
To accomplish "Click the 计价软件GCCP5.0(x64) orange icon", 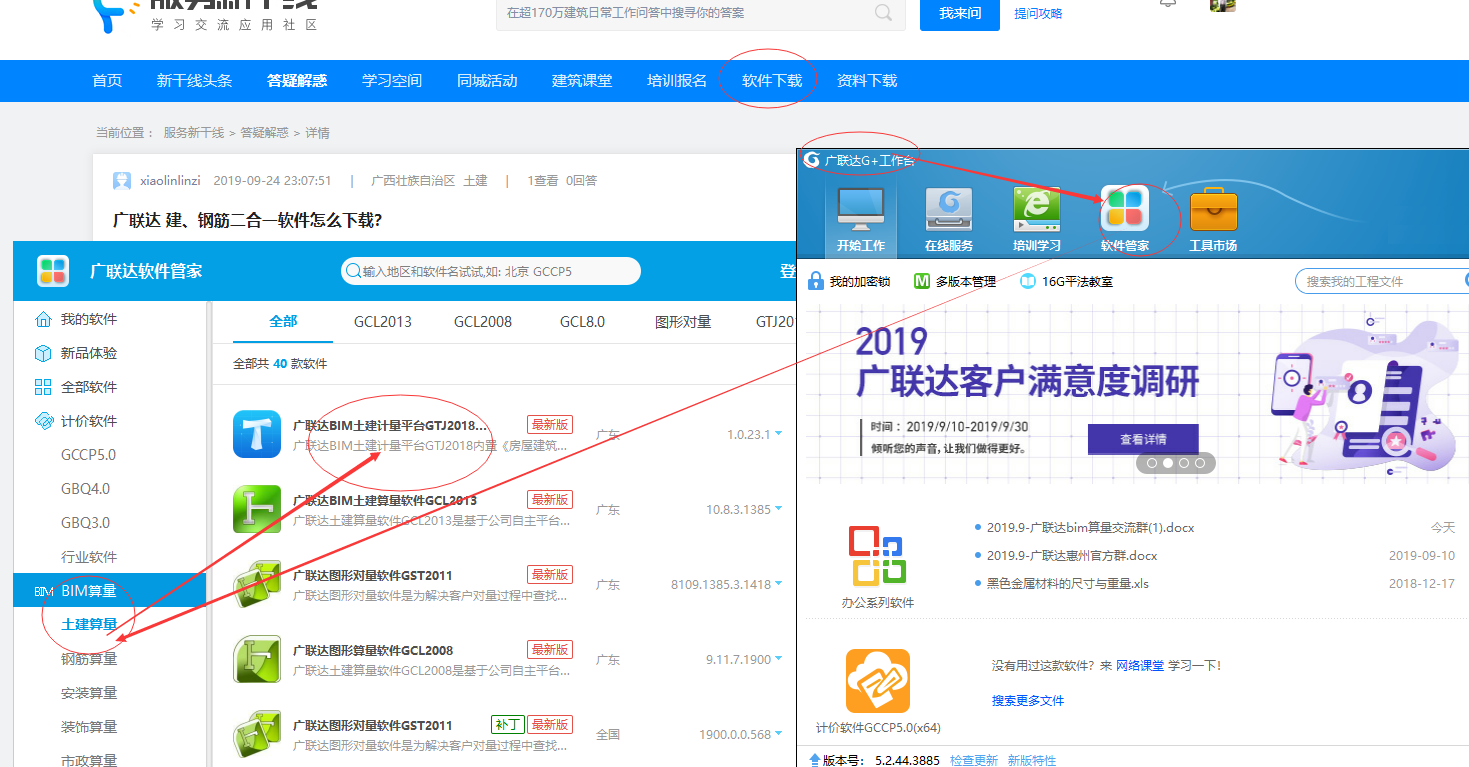I will tap(877, 680).
